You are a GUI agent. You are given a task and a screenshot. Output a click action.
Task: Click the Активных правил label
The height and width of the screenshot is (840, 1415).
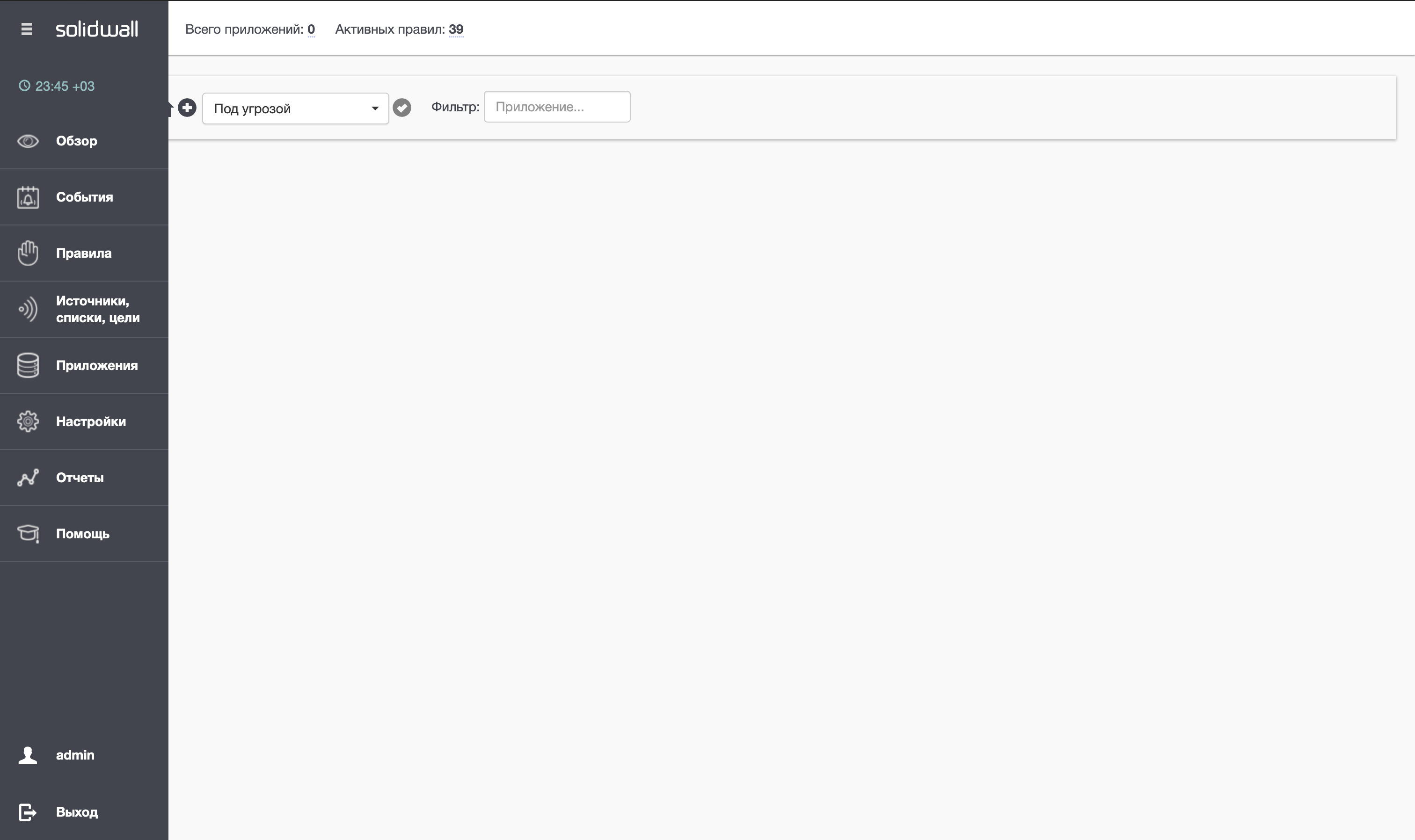390,29
